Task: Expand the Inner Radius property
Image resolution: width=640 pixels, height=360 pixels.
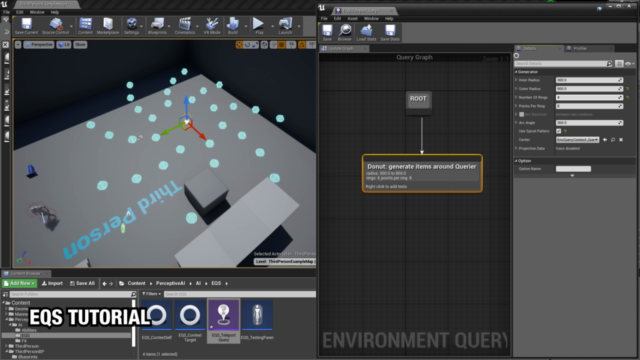Action: coord(516,80)
